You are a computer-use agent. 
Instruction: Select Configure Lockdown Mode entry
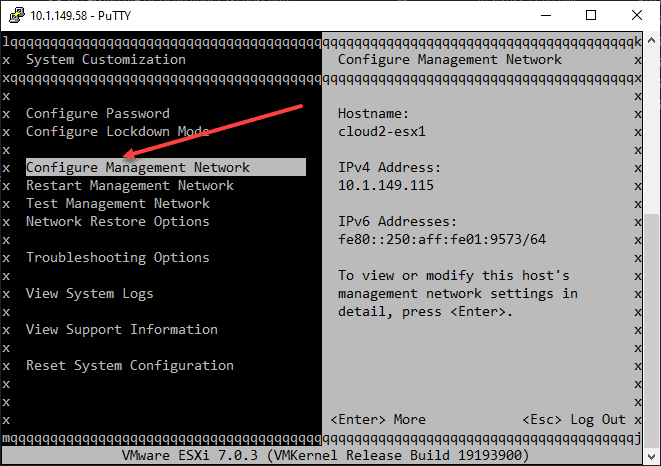tap(118, 132)
